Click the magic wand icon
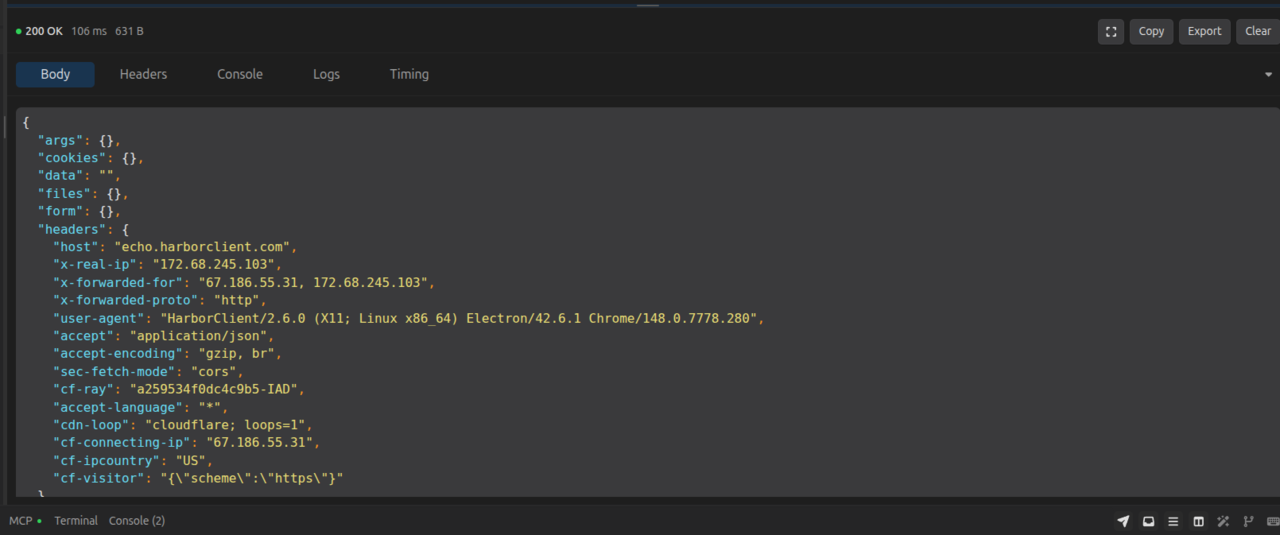Viewport: 1280px width, 535px height. pyautogui.click(x=1223, y=521)
